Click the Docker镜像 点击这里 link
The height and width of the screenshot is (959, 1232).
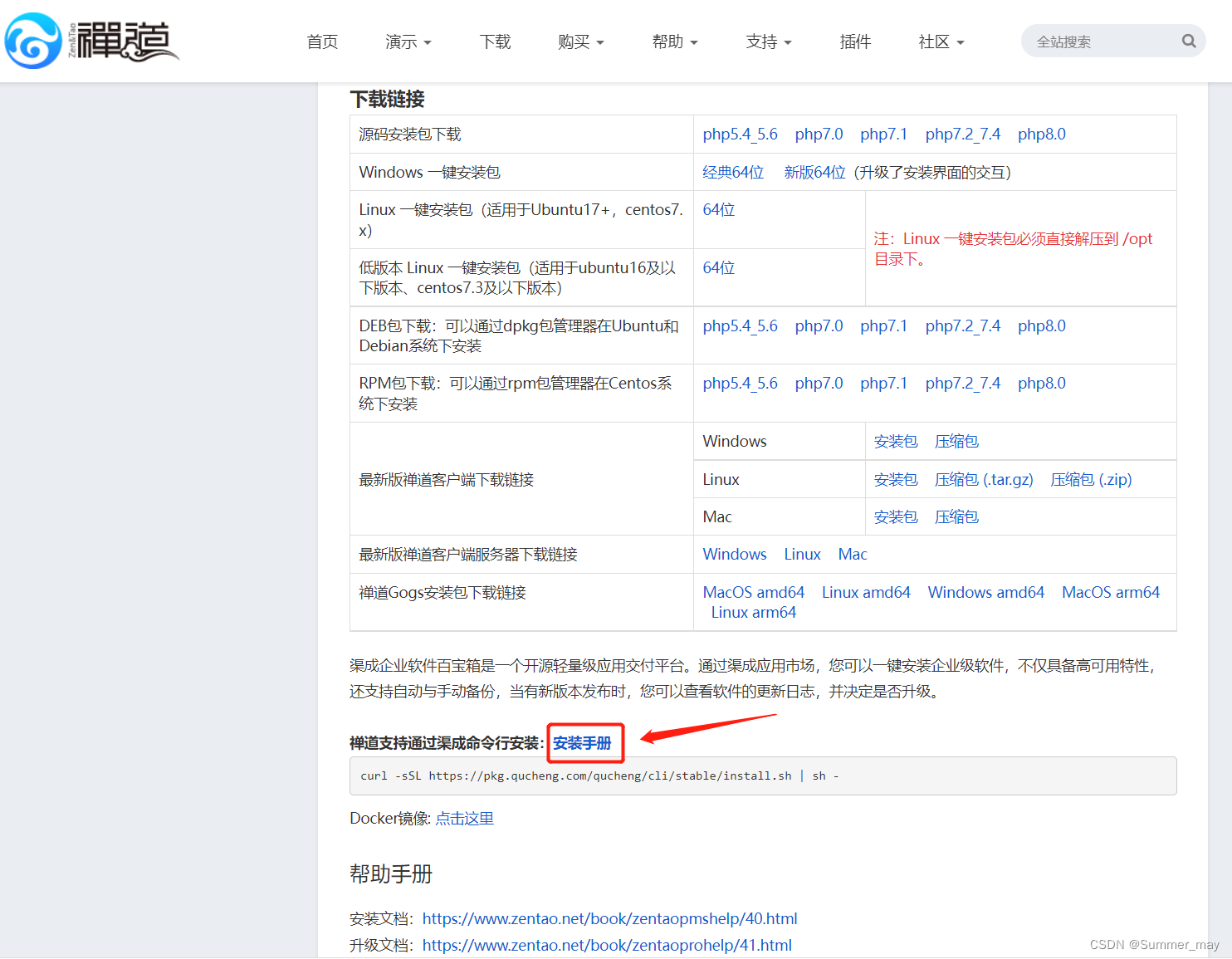click(x=465, y=819)
